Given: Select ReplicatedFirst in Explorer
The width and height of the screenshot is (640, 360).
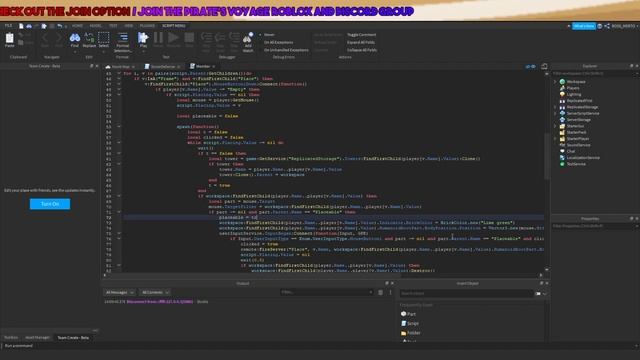Looking at the screenshot, I should click(579, 100).
